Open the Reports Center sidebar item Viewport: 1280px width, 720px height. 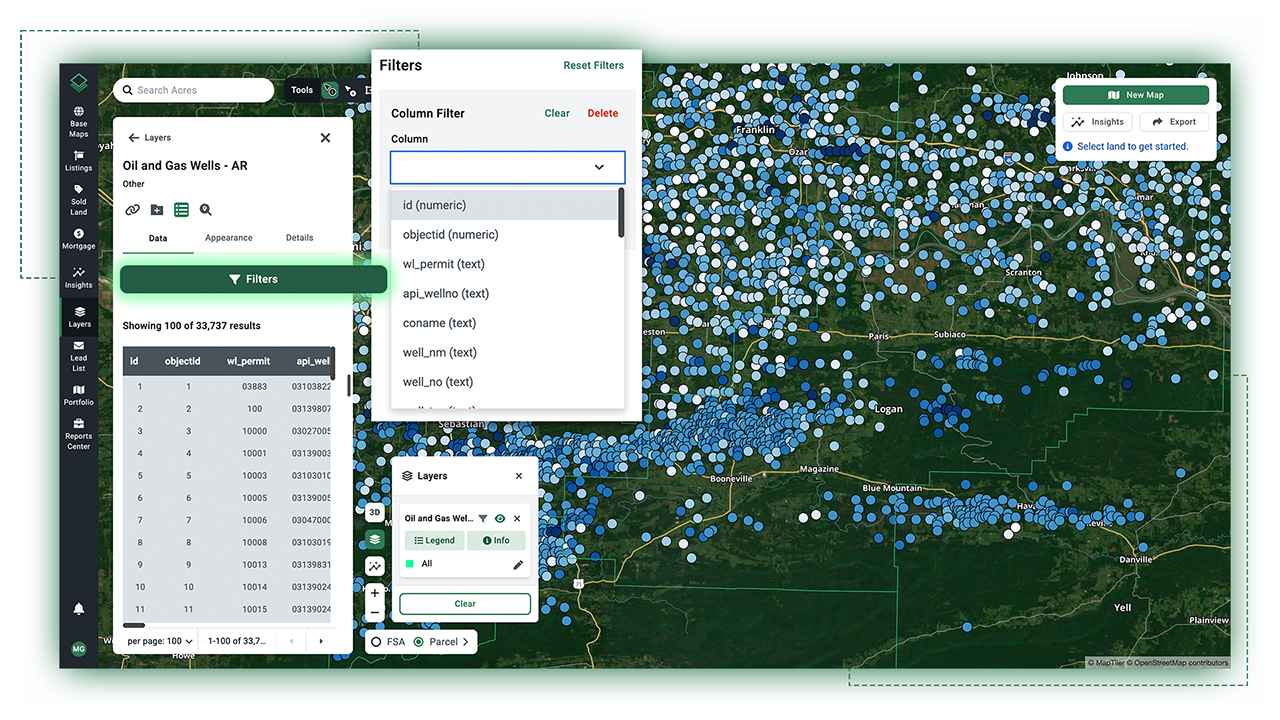point(79,434)
